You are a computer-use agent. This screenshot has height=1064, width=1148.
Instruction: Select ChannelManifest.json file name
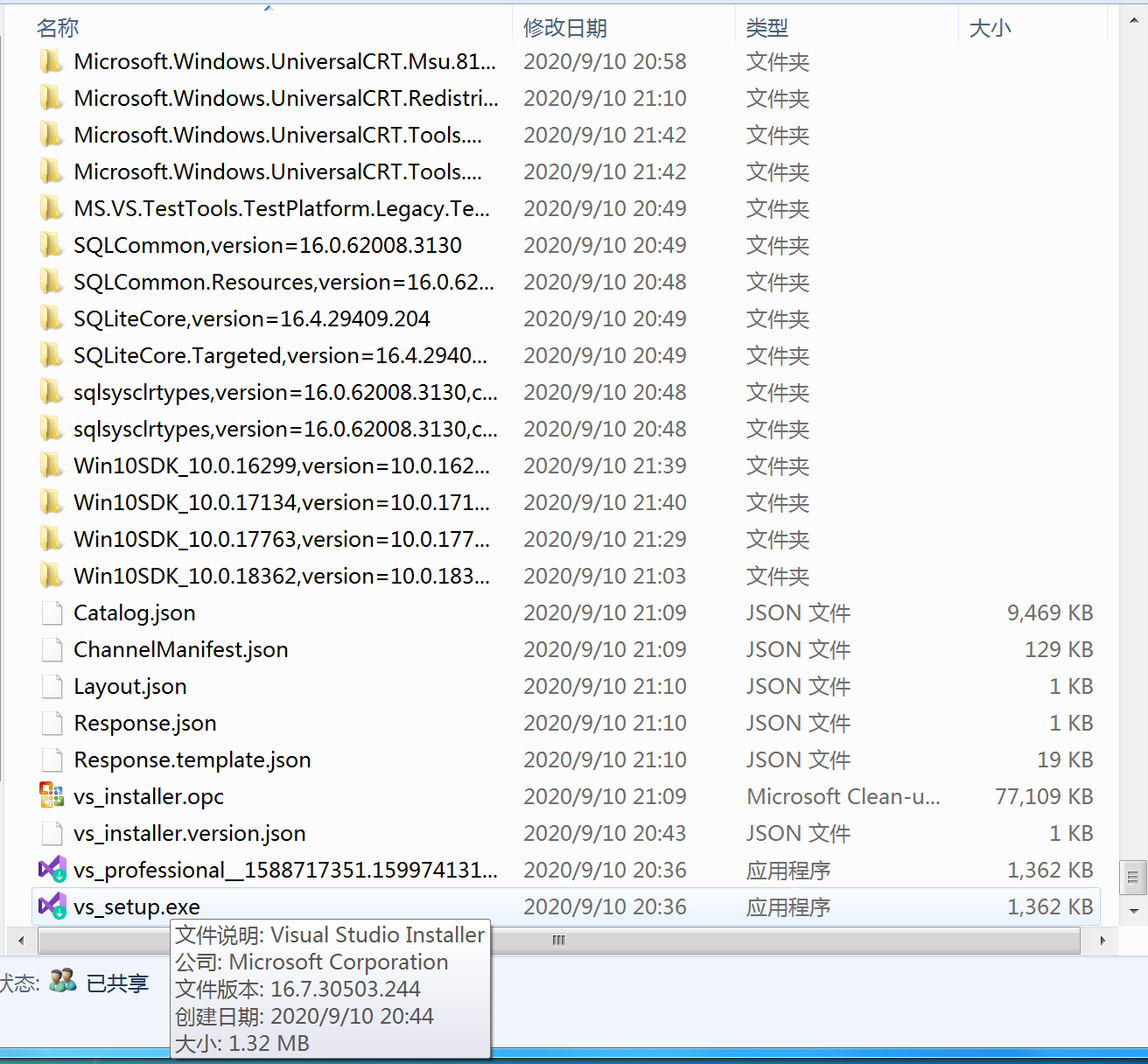click(180, 649)
